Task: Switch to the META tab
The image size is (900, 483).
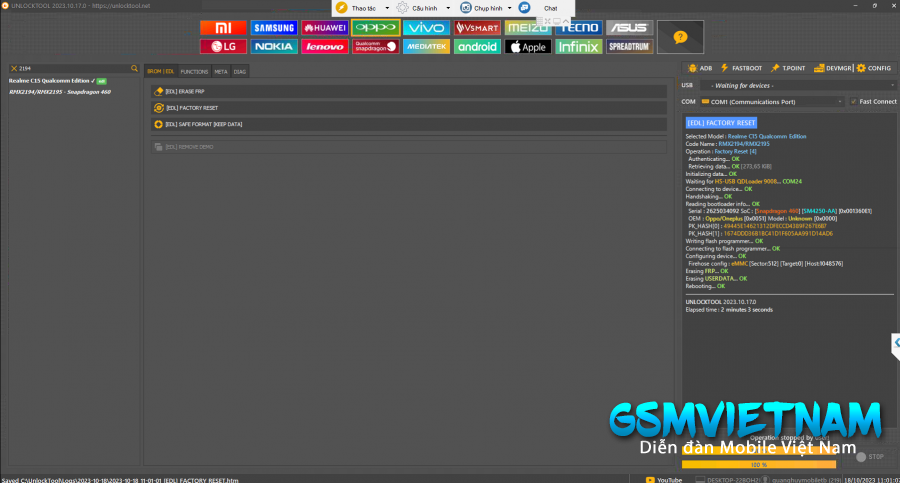Action: point(221,72)
